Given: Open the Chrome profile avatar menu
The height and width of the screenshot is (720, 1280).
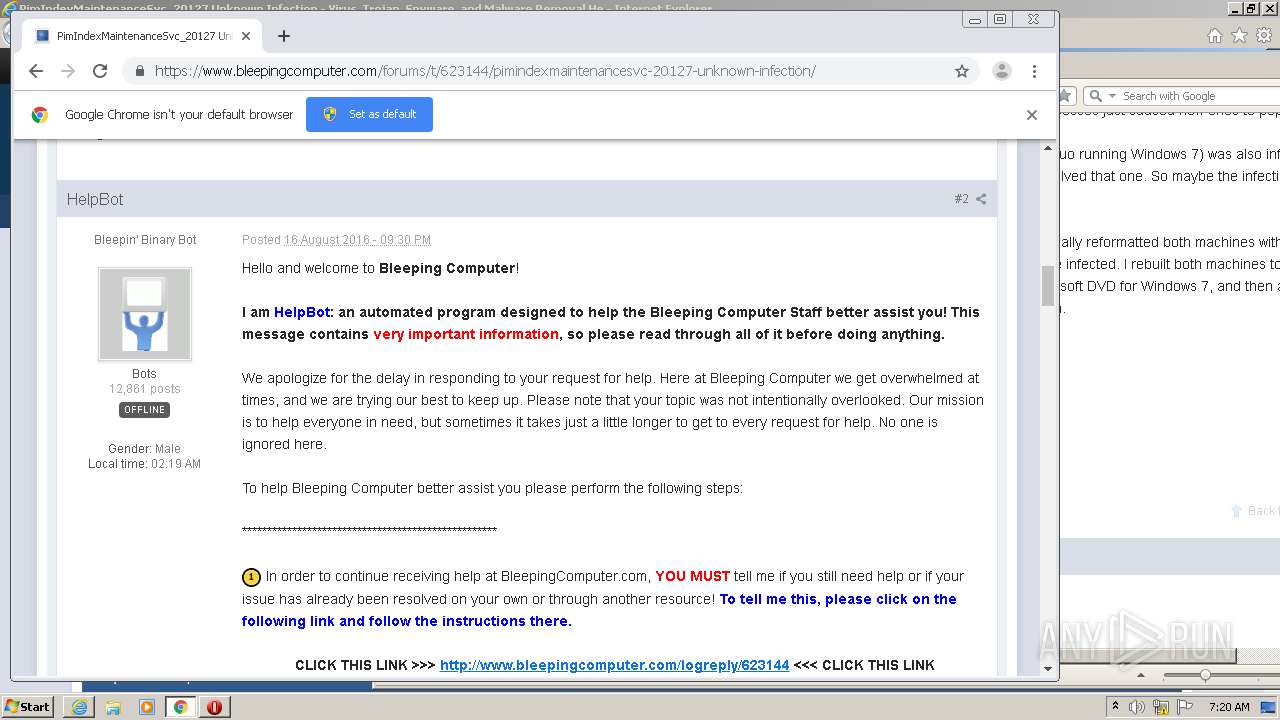Looking at the screenshot, I should click(1001, 71).
